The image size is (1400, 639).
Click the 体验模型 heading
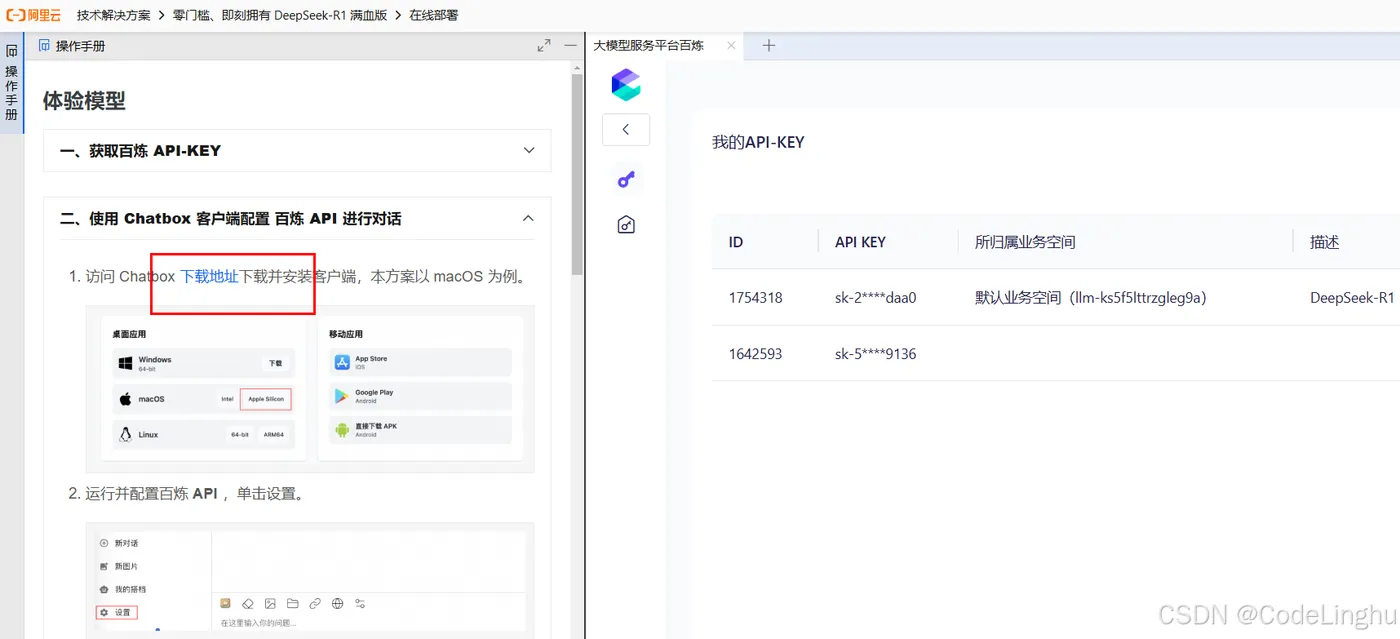click(x=84, y=100)
